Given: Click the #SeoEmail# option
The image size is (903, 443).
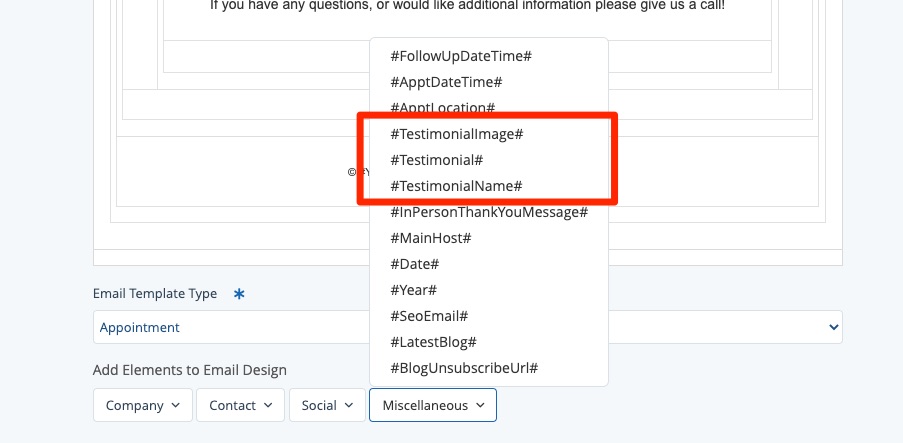Looking at the screenshot, I should click(429, 316).
